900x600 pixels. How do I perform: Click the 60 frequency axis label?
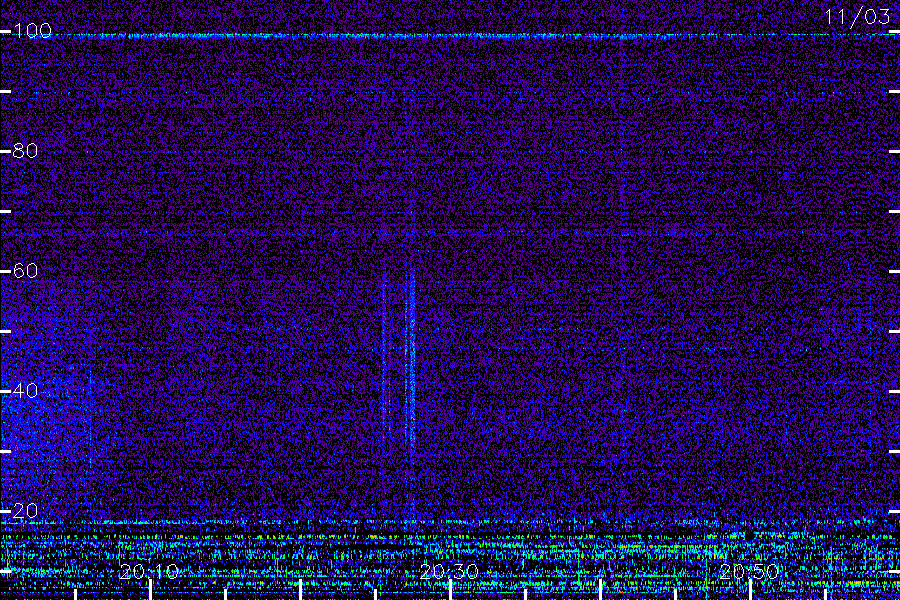[25, 271]
